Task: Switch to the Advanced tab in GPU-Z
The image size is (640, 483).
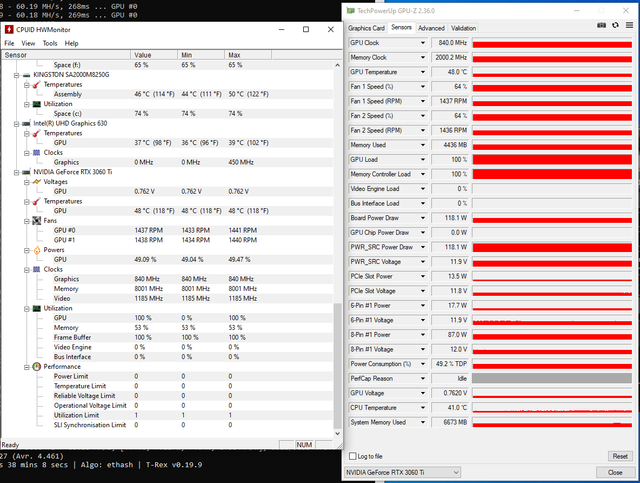Action: [431, 28]
